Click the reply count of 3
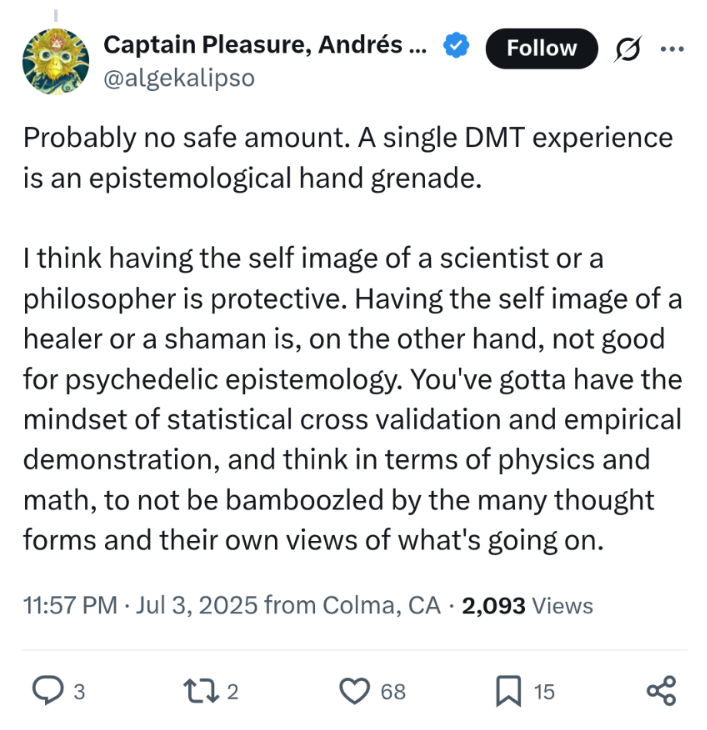 pyautogui.click(x=80, y=692)
